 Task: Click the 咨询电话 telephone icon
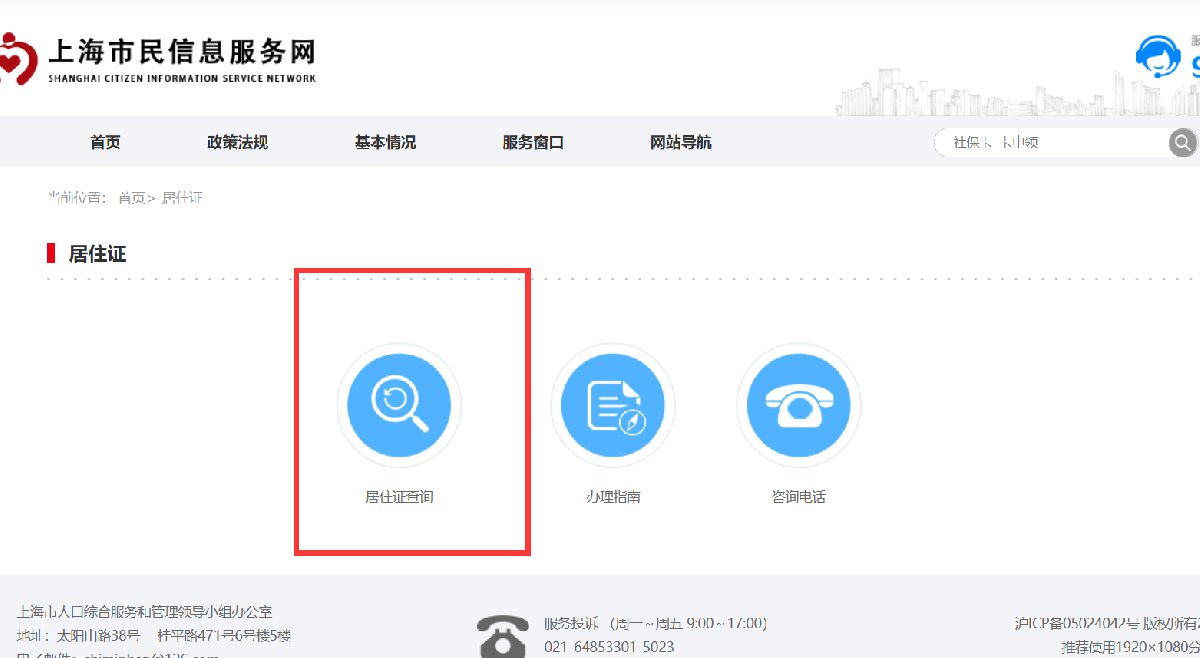pos(798,405)
